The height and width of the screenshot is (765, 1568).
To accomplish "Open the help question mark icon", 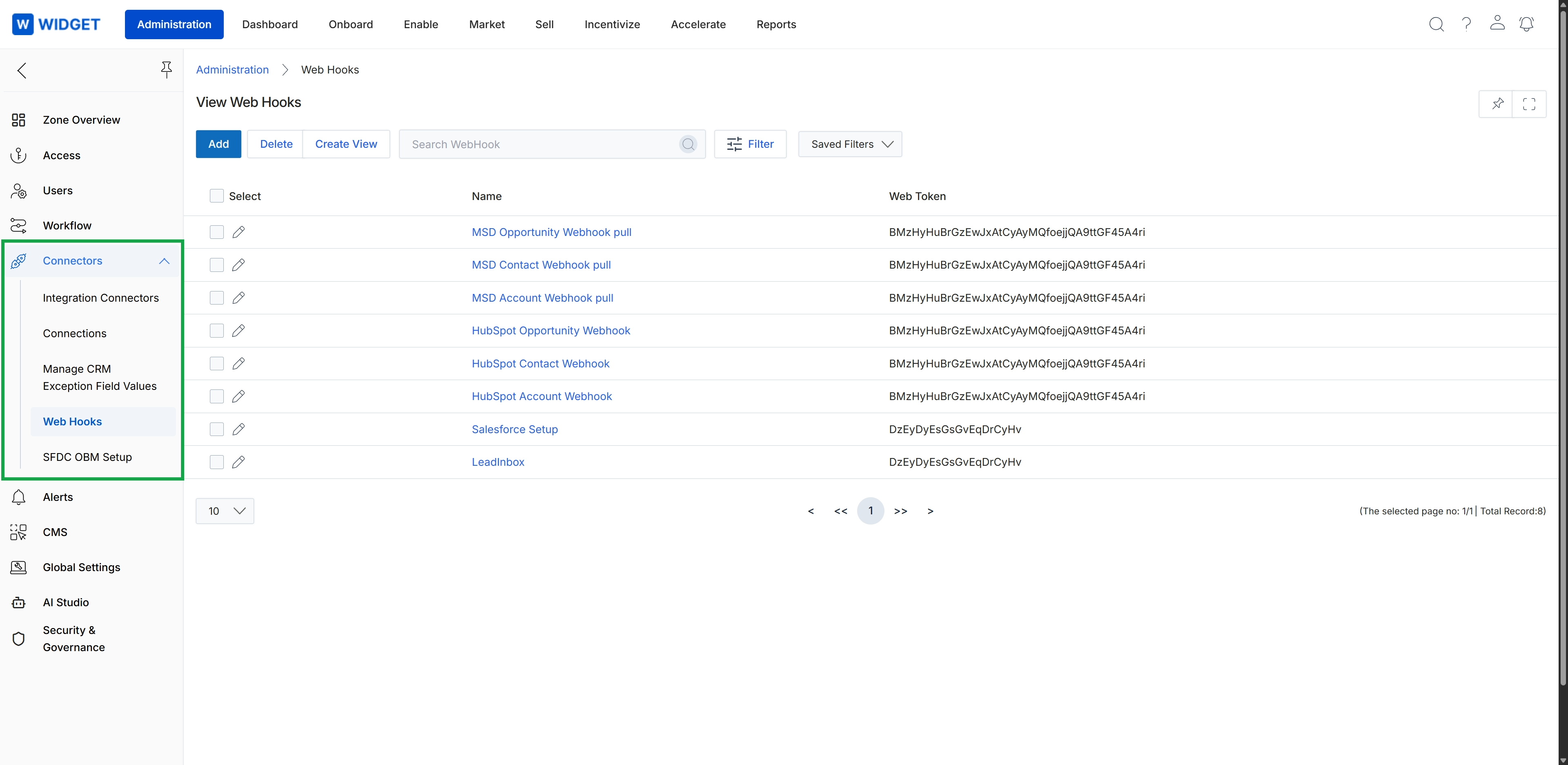I will (1466, 24).
